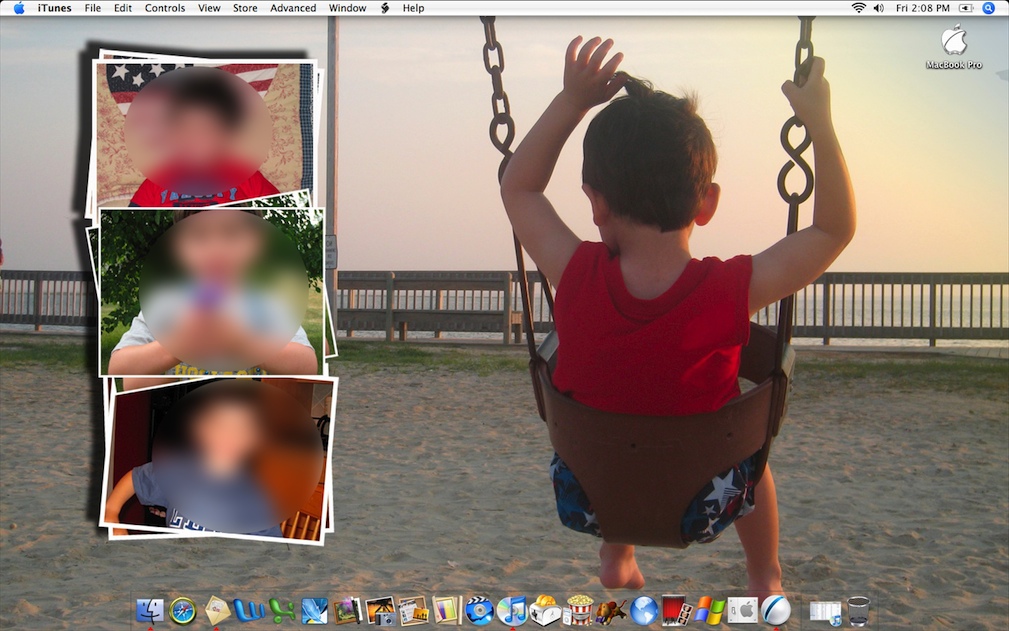Open the blue feather quill app
The width and height of the screenshot is (1009, 631).
(x=314, y=610)
